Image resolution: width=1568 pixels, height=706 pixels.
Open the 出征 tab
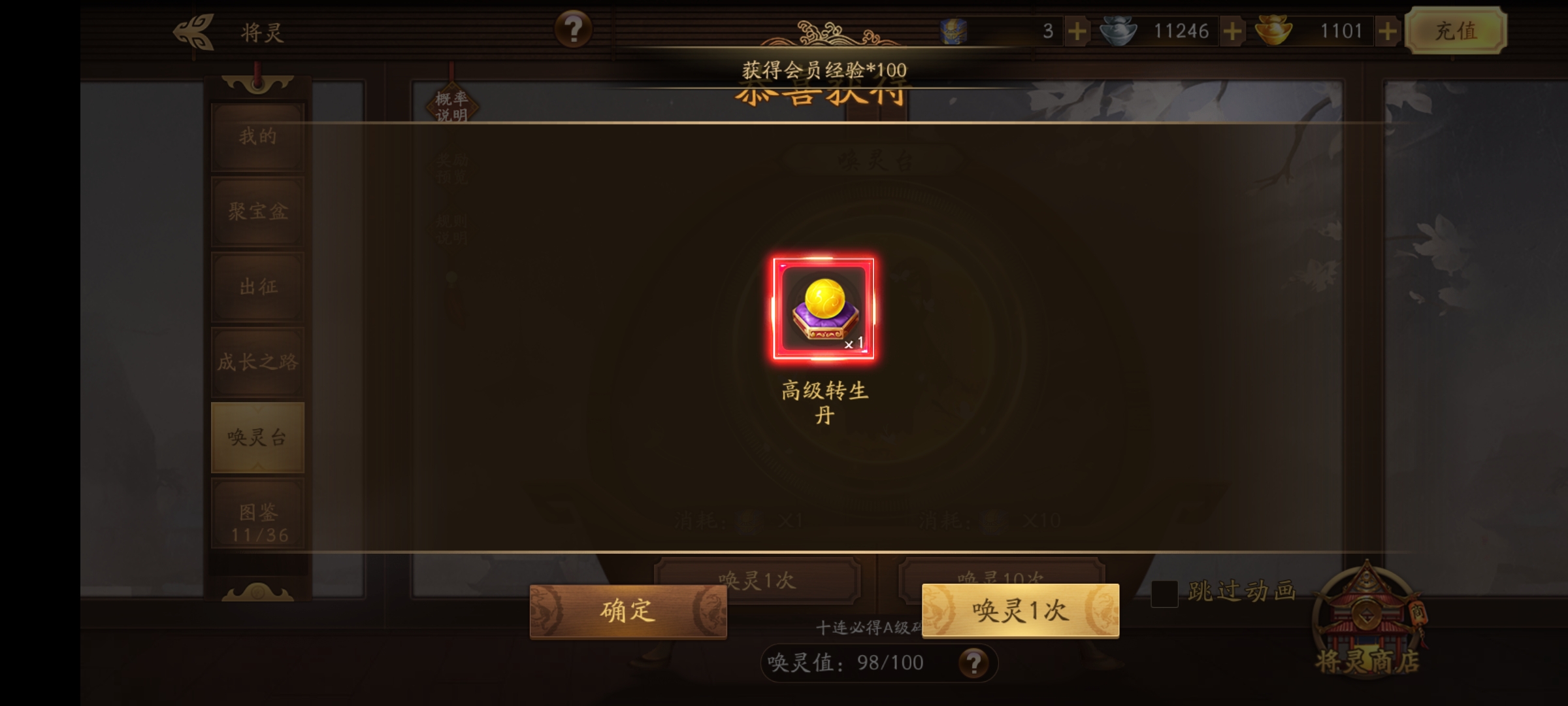(x=257, y=286)
